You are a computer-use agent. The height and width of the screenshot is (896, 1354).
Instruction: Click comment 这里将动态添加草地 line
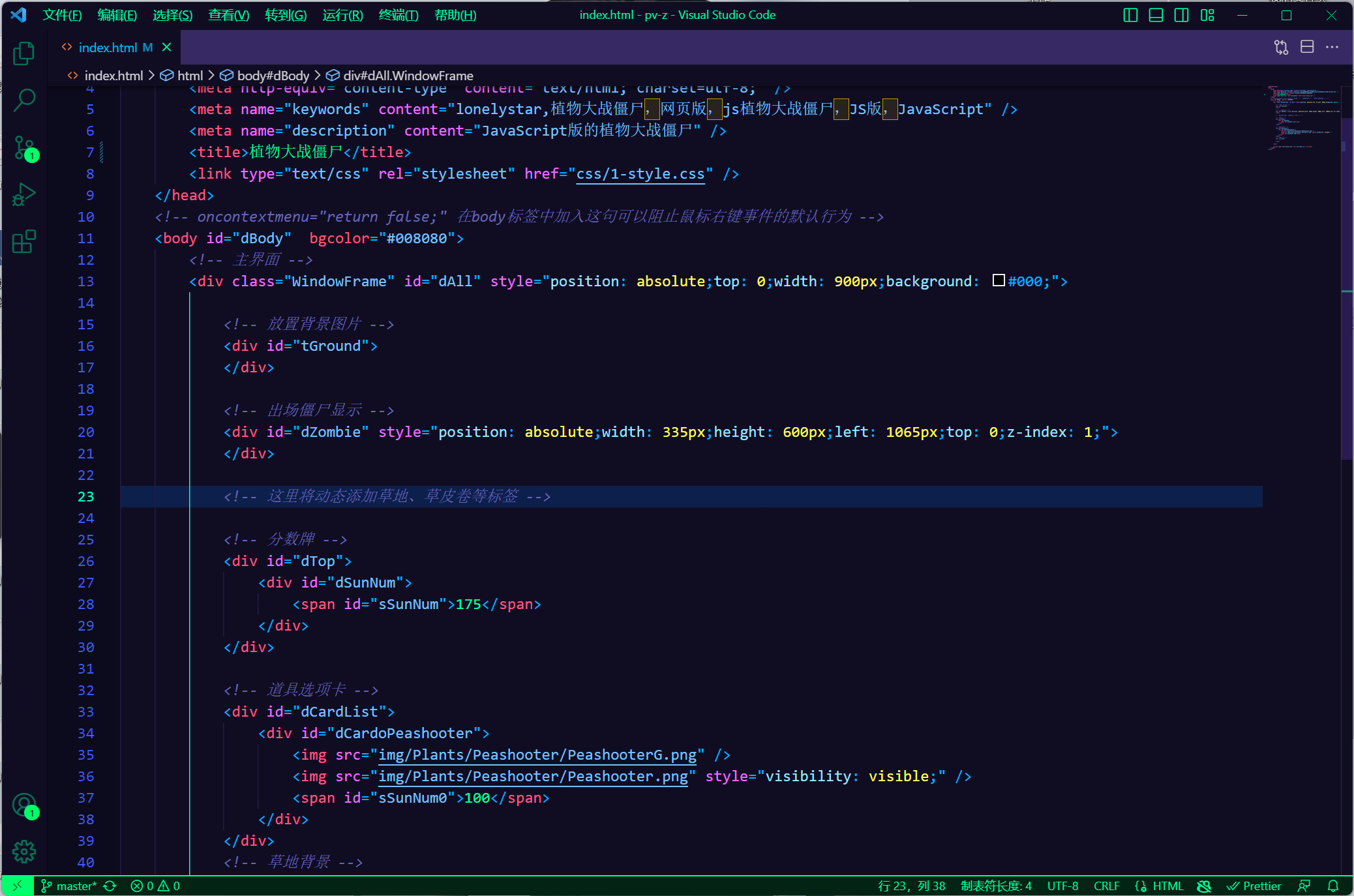[387, 497]
